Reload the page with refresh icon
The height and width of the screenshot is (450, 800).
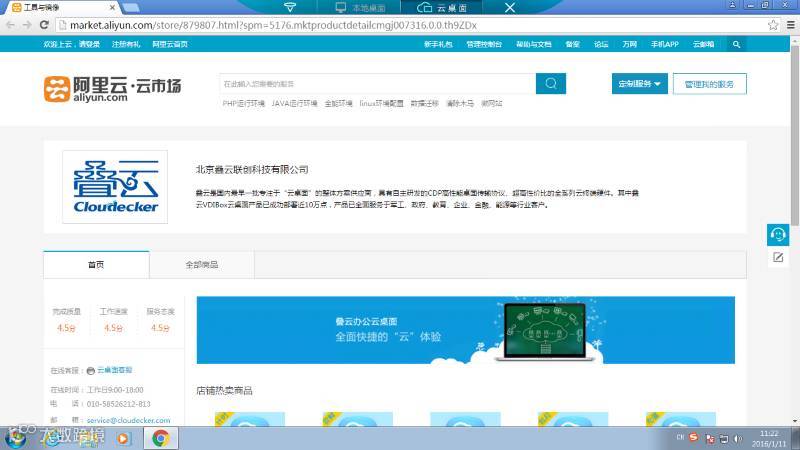click(44, 25)
